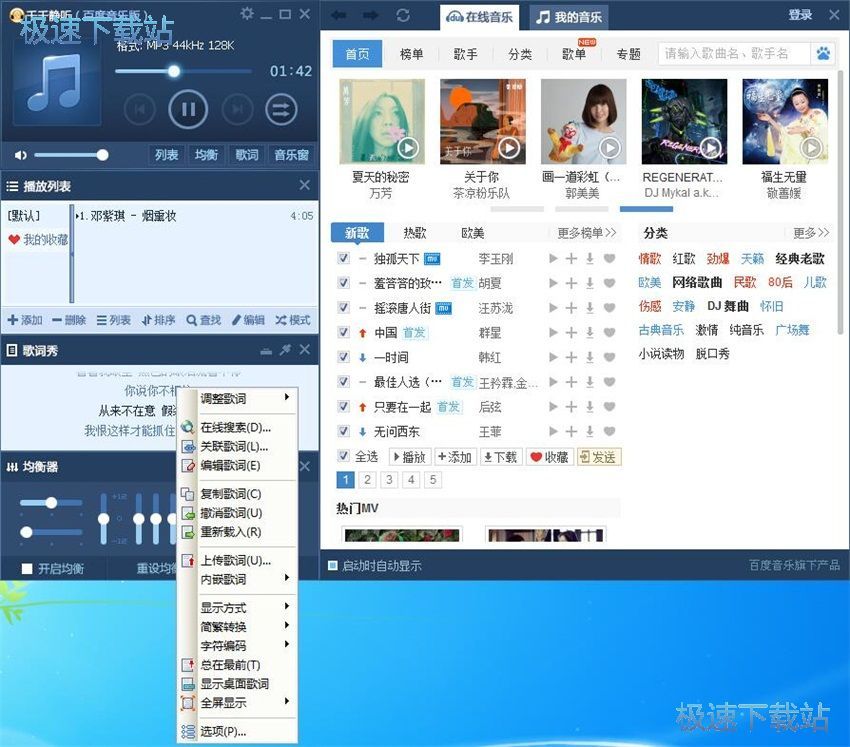850x747 pixels.
Task: Open 查找 to search the playlist
Action: (x=203, y=320)
